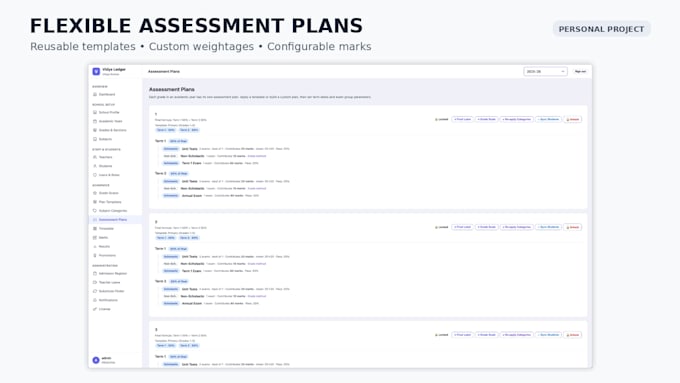Open Grades & Sections via its sidebar icon
Screen dimensions: 680x383
(x=95, y=130)
